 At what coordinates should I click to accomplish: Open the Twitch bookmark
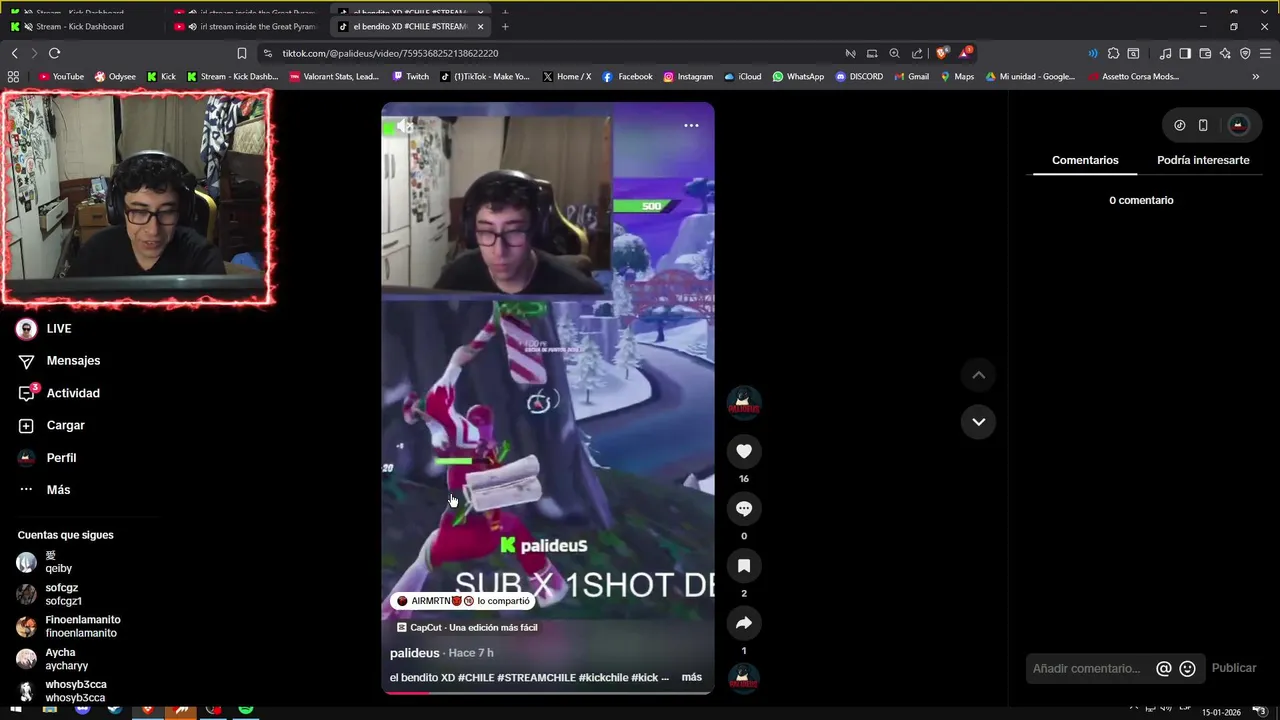click(411, 76)
